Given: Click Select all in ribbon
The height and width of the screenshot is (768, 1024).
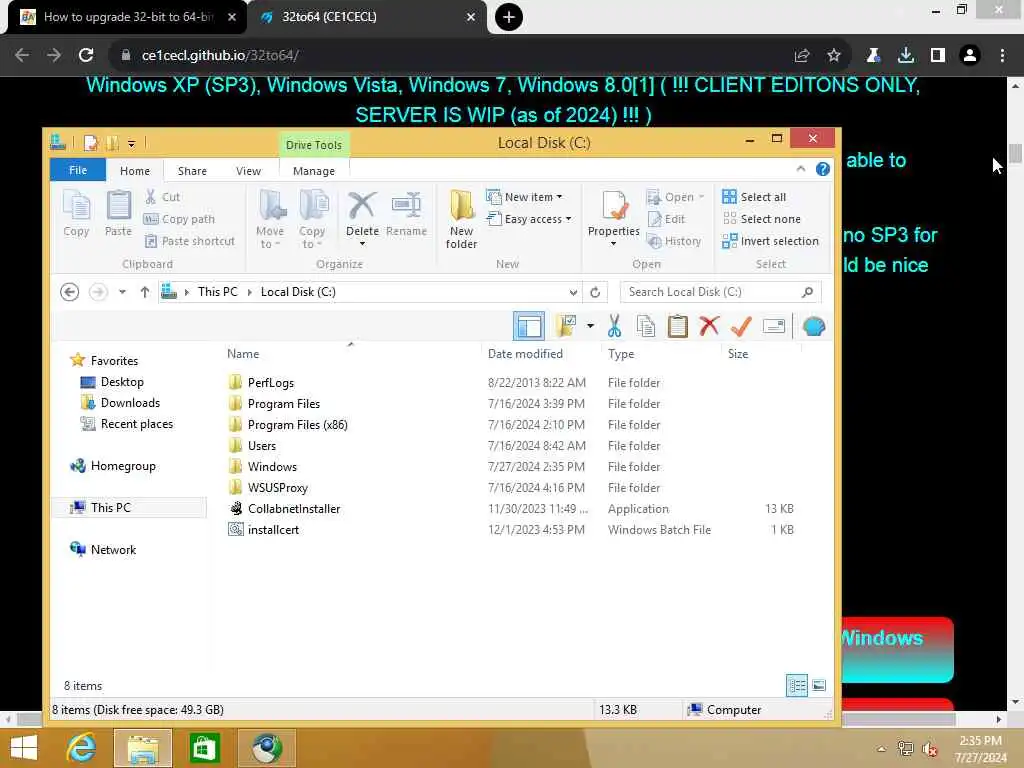Looking at the screenshot, I should pyautogui.click(x=754, y=197).
